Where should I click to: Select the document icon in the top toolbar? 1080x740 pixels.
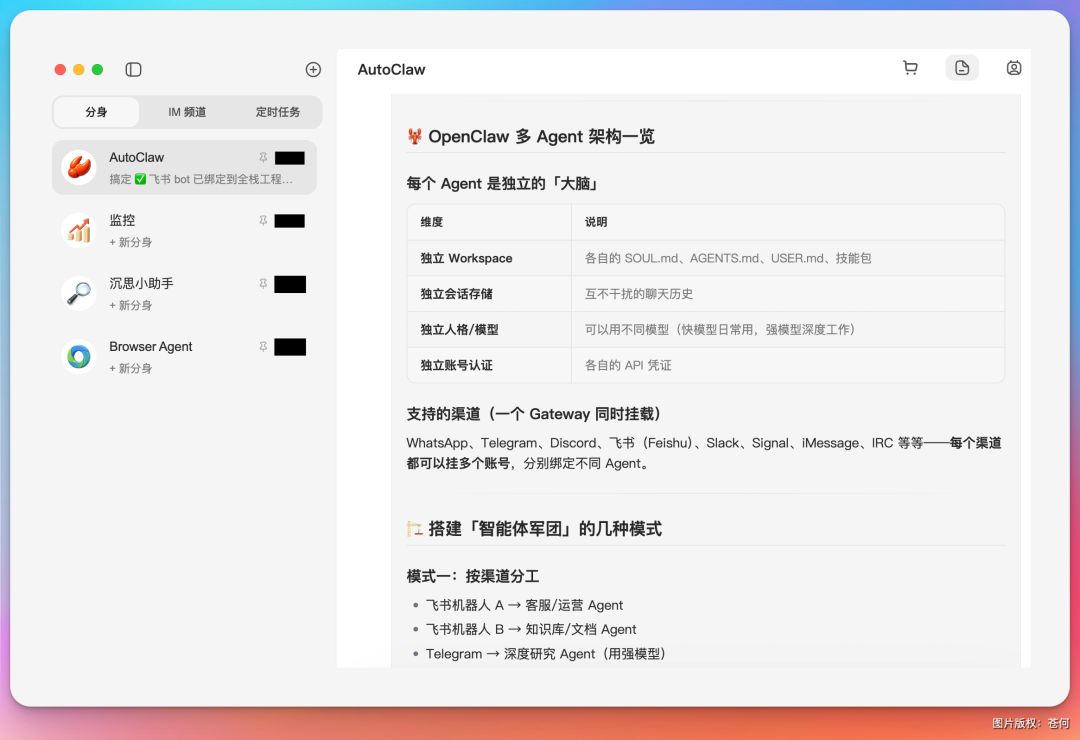[962, 67]
